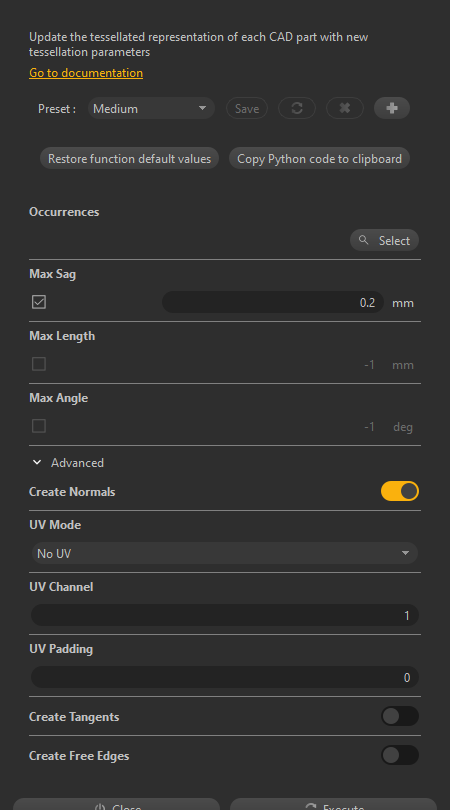Click the Advanced section chevron icon
This screenshot has width=450, height=810.
click(37, 462)
